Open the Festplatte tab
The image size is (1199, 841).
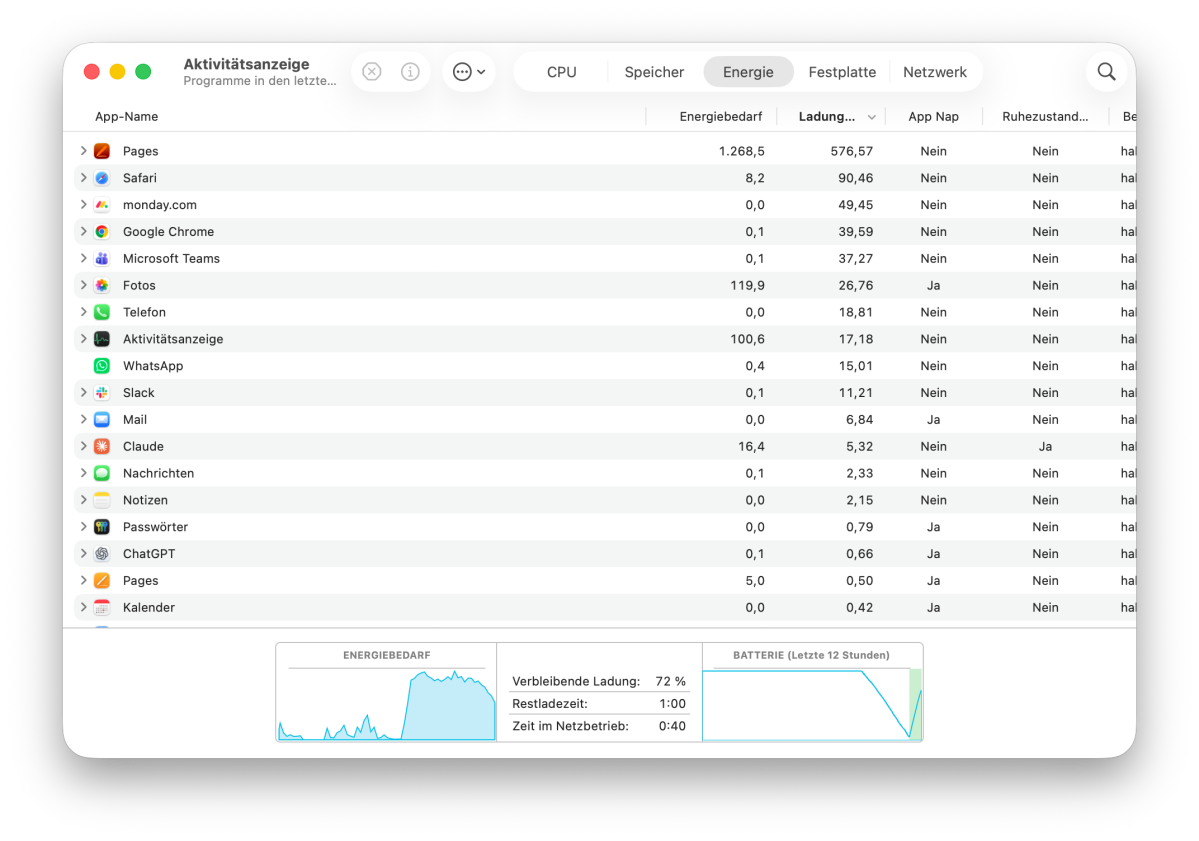(x=842, y=72)
